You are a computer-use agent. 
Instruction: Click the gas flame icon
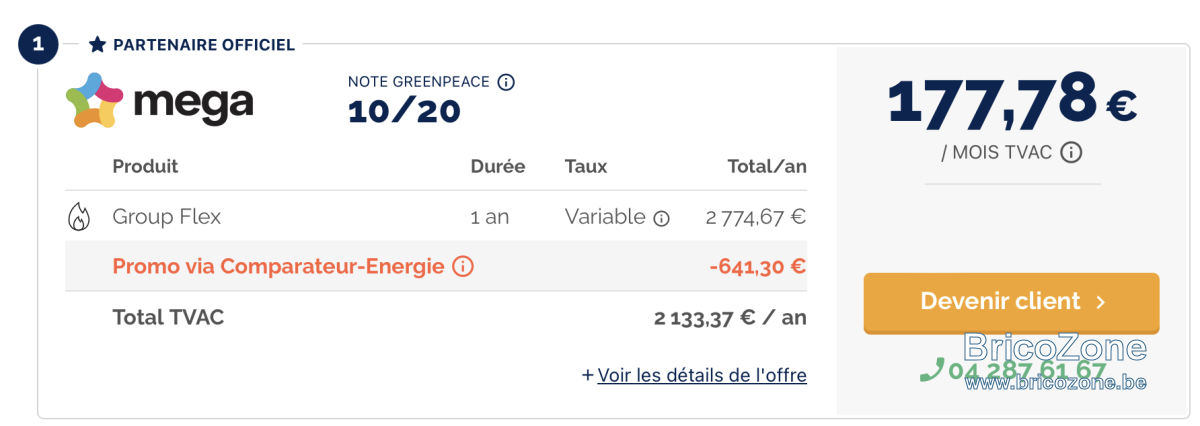coord(78,217)
